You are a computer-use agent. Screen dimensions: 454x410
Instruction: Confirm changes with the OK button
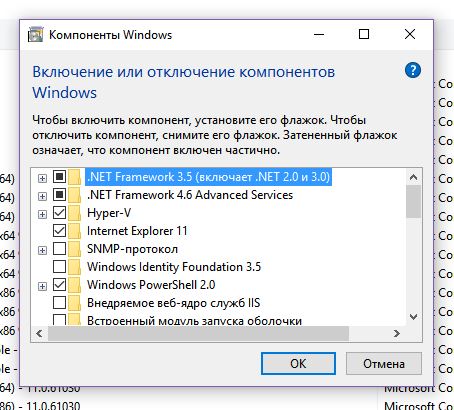pyautogui.click(x=298, y=364)
